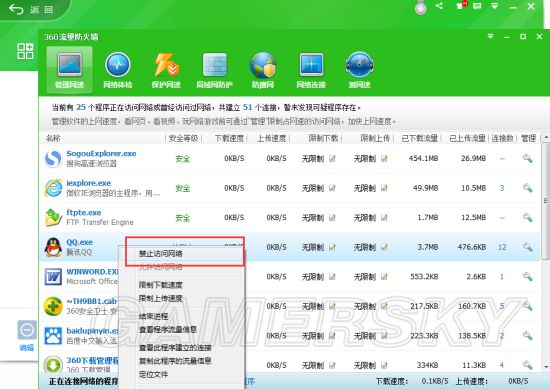Edit upload limit for iexplore.exe
Image resolution: width=550 pixels, height=389 pixels.
[384, 188]
